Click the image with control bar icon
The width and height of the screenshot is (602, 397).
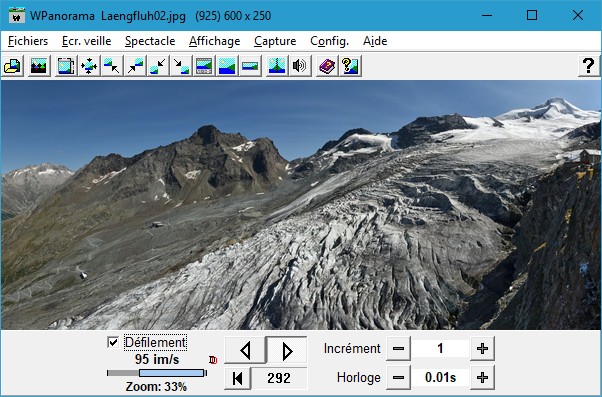click(x=204, y=66)
